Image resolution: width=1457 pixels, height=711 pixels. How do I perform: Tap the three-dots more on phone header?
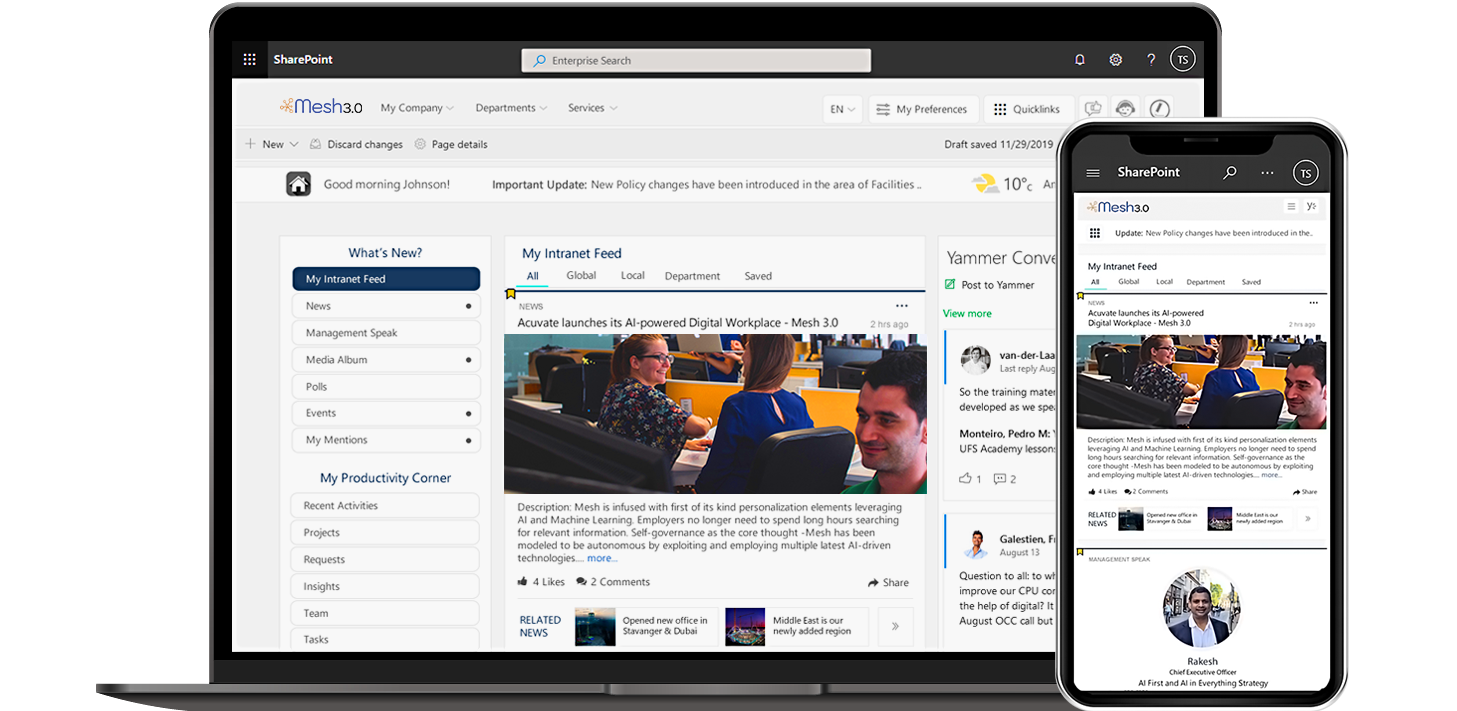click(1267, 173)
